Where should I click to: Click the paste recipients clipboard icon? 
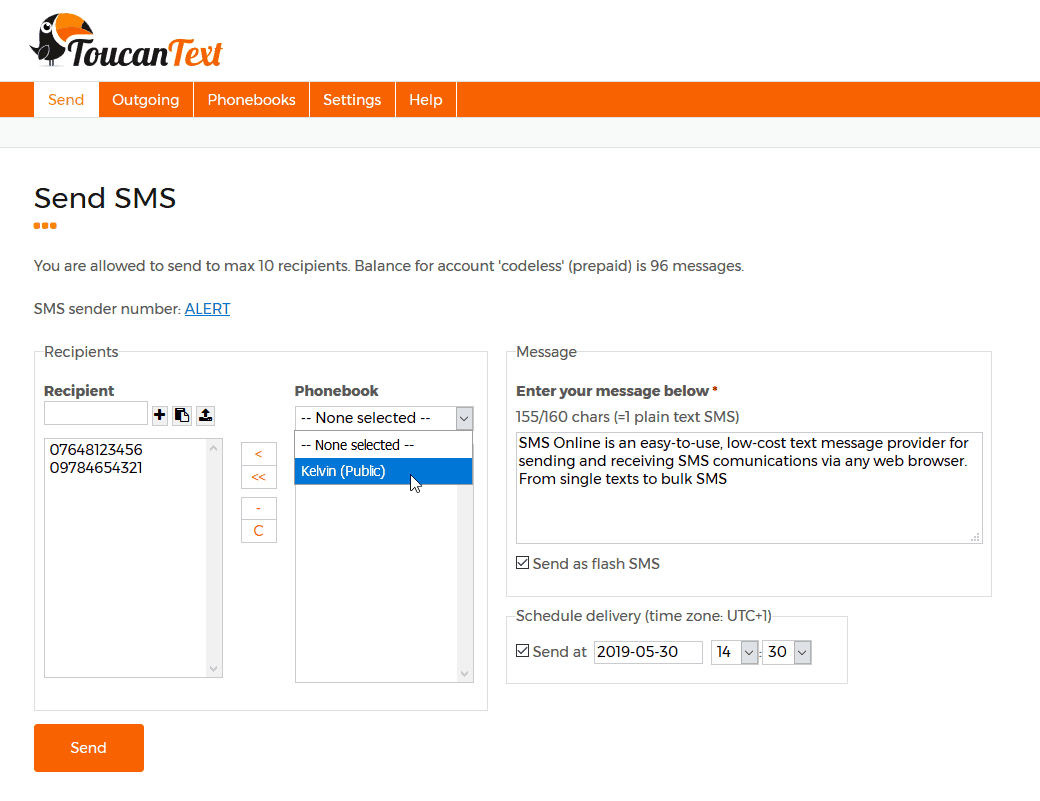182,415
